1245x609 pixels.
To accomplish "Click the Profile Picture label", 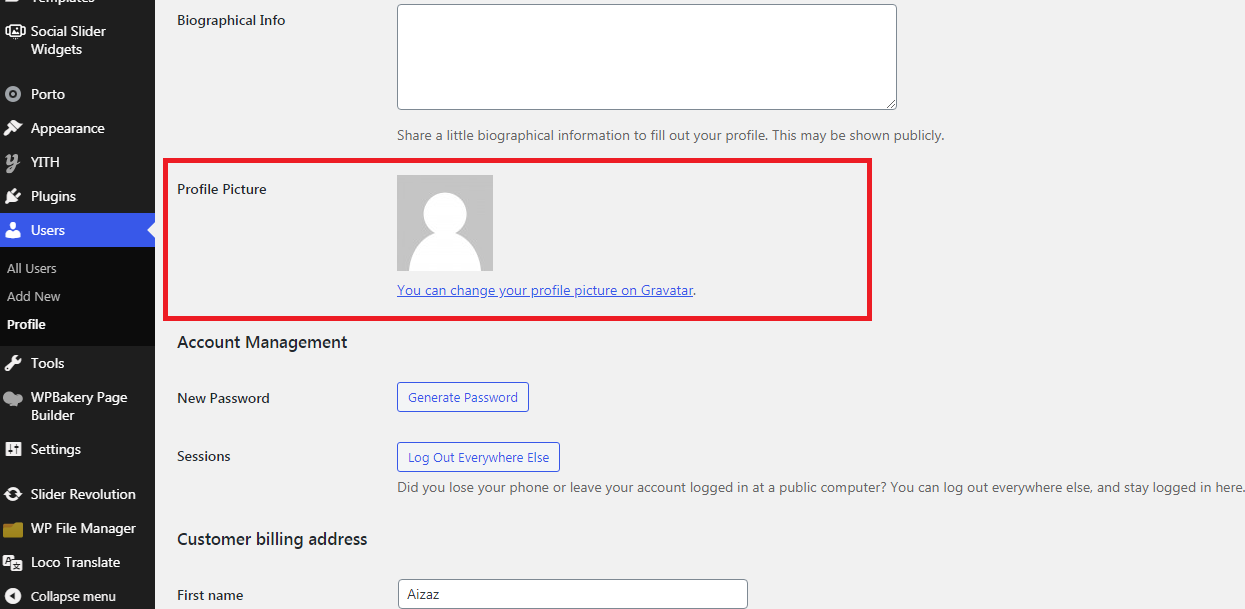I will click(x=222, y=189).
